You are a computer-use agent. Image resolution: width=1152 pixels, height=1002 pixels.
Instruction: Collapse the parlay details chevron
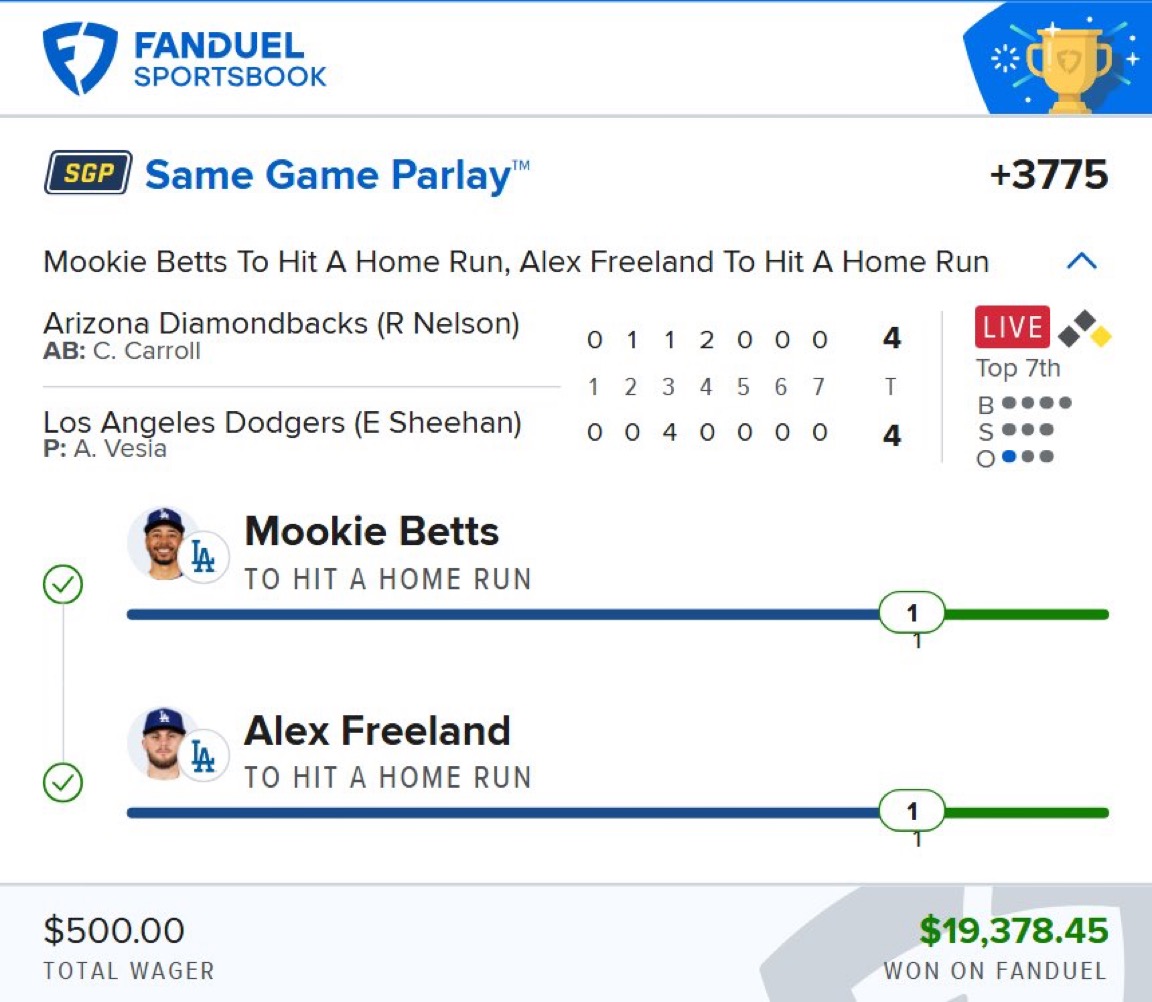(1081, 262)
